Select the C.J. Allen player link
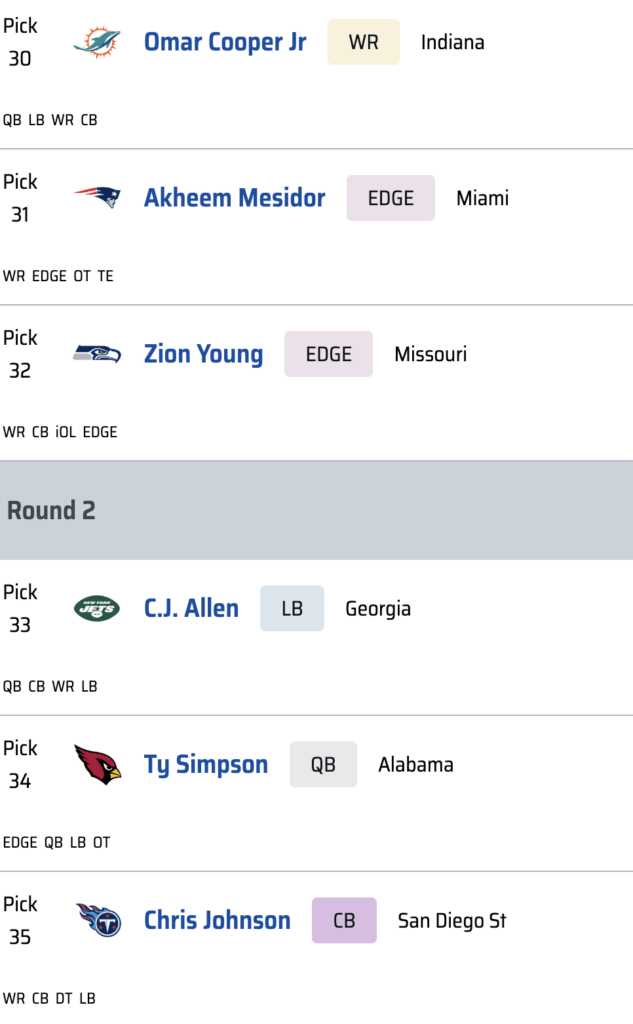This screenshot has width=633, height=1024. pos(191,608)
